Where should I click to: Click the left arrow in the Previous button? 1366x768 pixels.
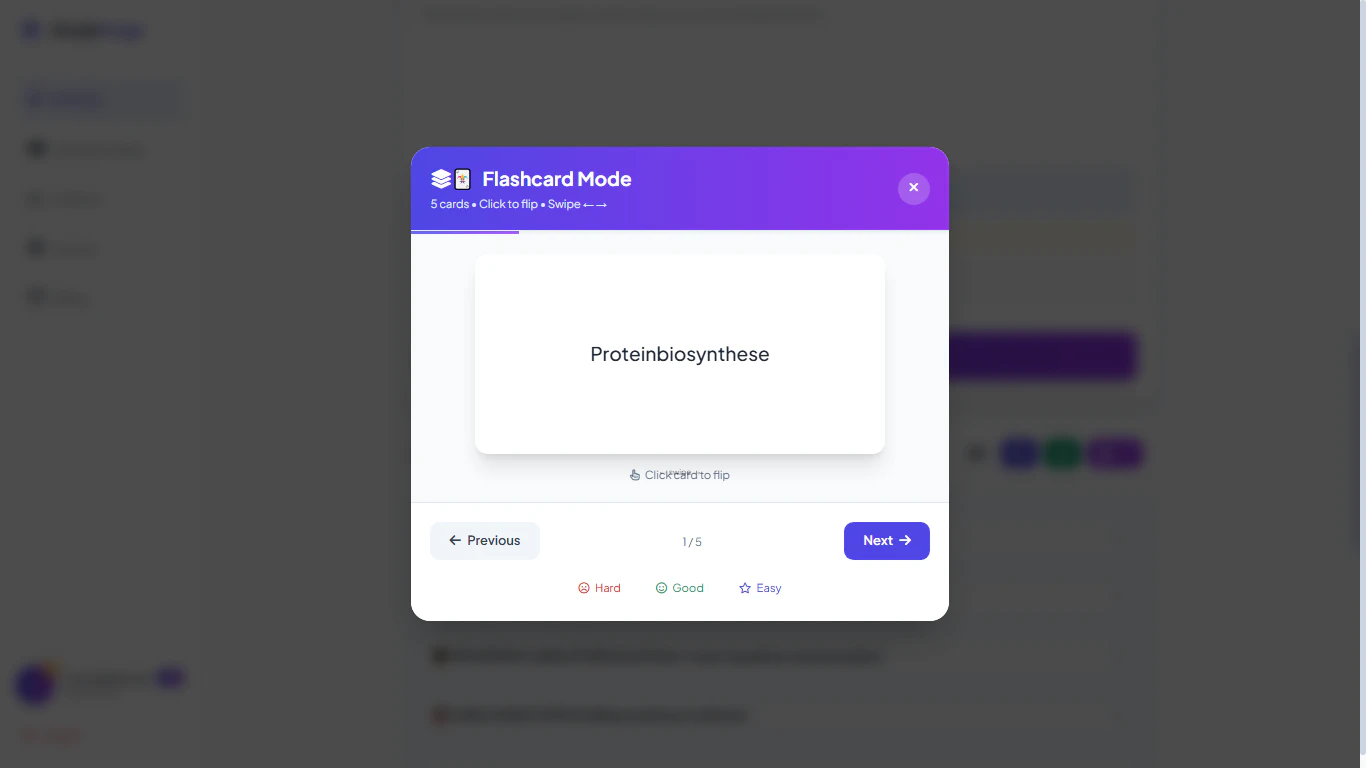pyautogui.click(x=455, y=540)
